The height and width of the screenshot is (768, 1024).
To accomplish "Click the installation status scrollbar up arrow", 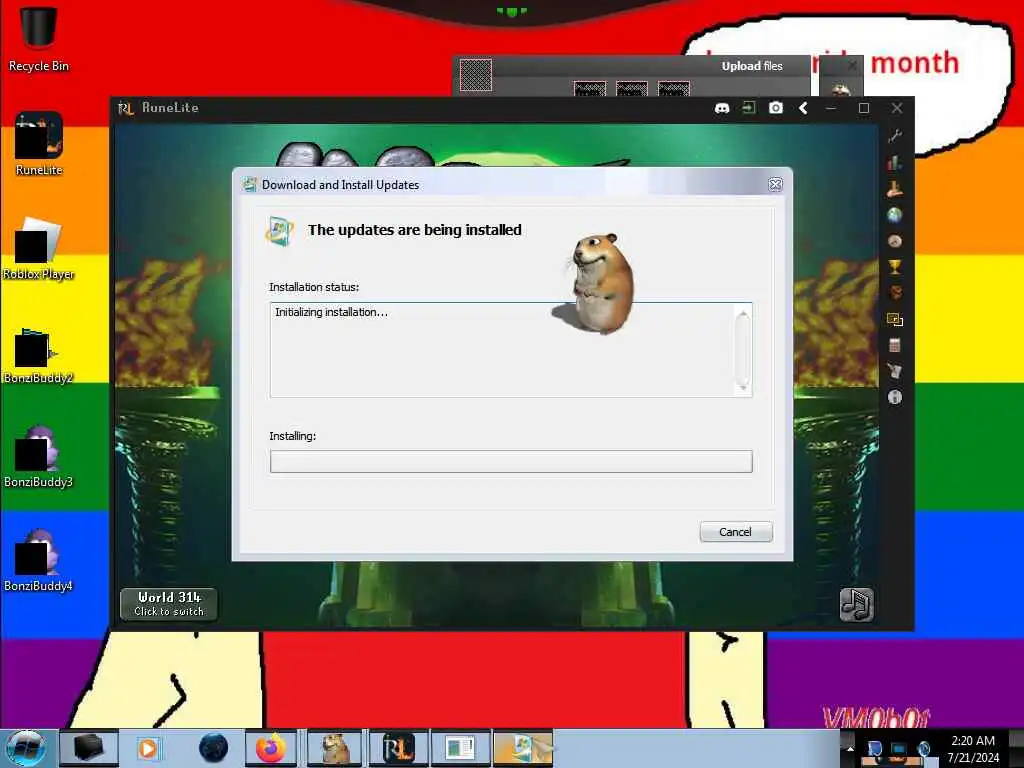I will [x=743, y=315].
